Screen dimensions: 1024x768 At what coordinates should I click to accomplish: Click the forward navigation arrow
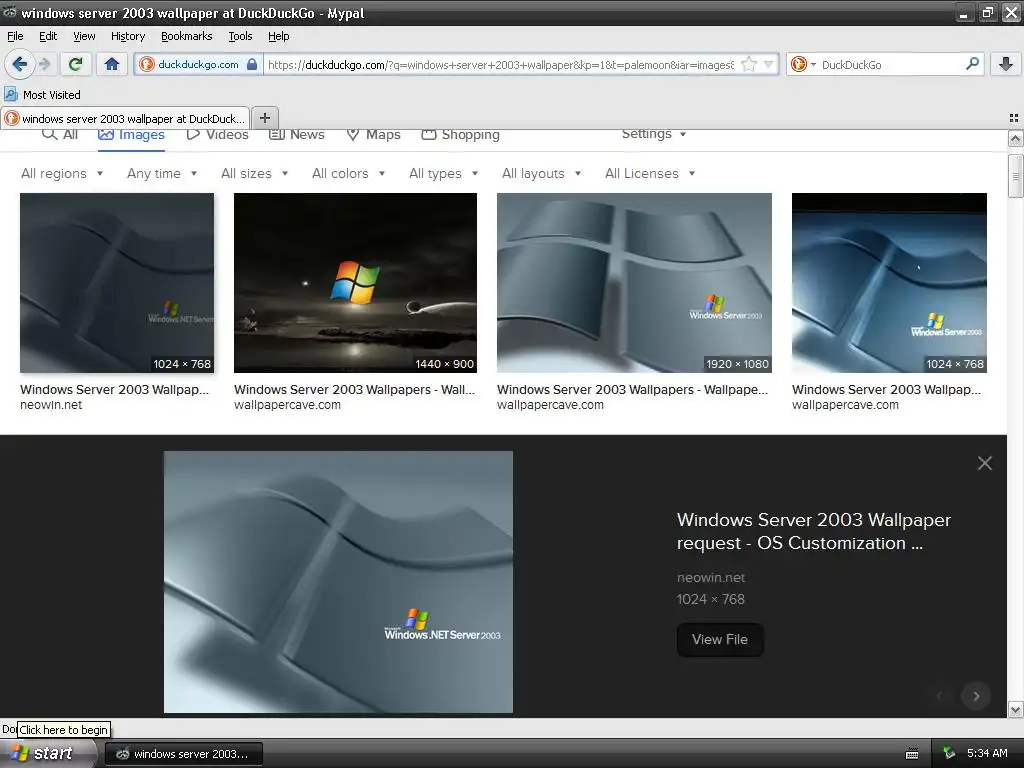click(x=45, y=64)
